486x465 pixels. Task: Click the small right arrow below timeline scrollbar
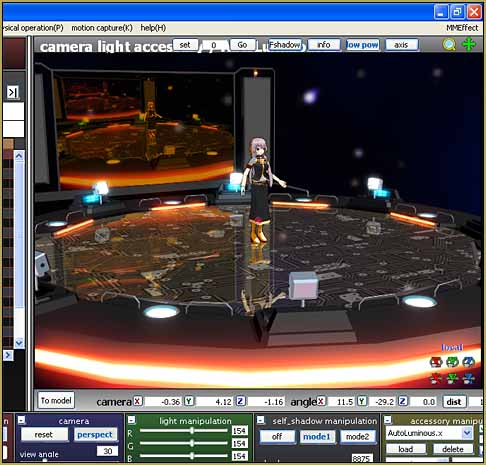point(8,355)
